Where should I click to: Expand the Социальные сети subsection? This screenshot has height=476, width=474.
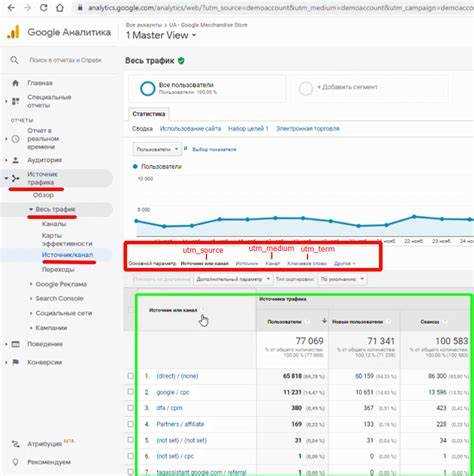tap(31, 313)
